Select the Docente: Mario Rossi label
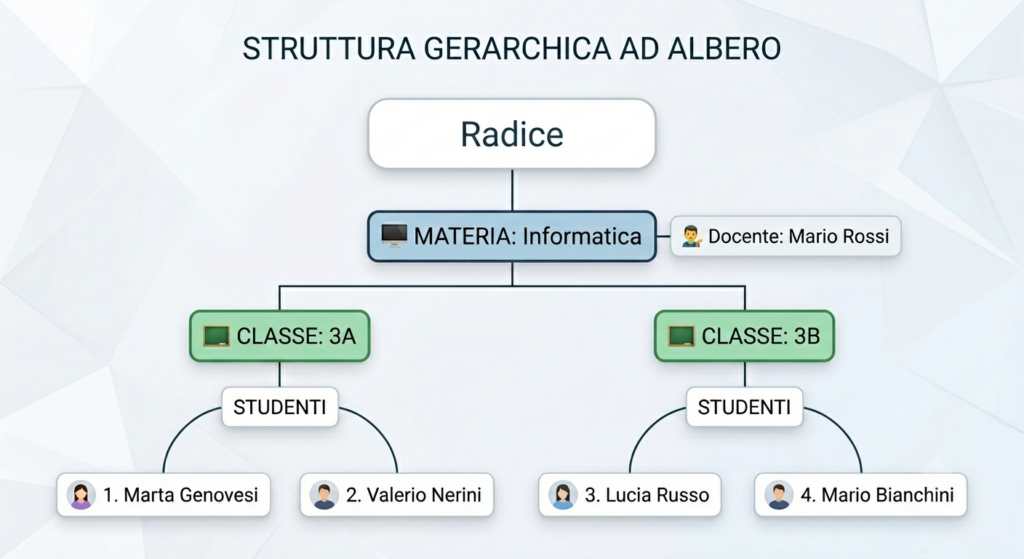This screenshot has width=1024, height=559. click(x=786, y=236)
